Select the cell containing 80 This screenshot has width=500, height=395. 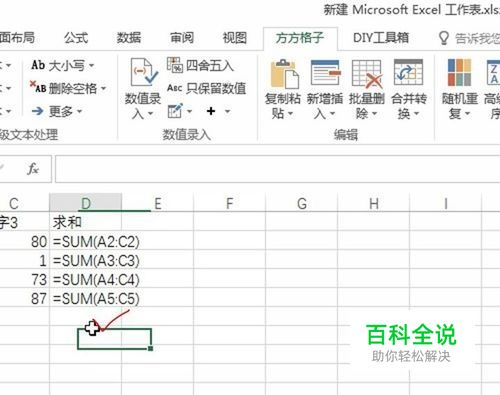click(25, 241)
